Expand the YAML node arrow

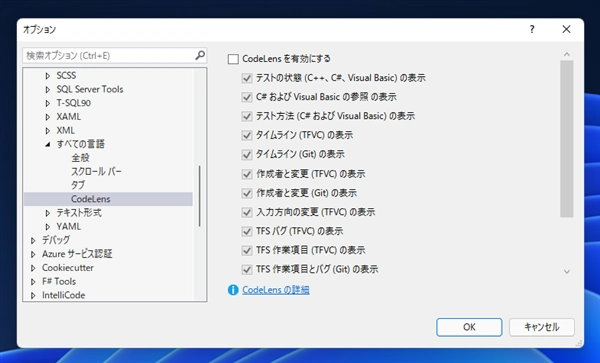47,227
